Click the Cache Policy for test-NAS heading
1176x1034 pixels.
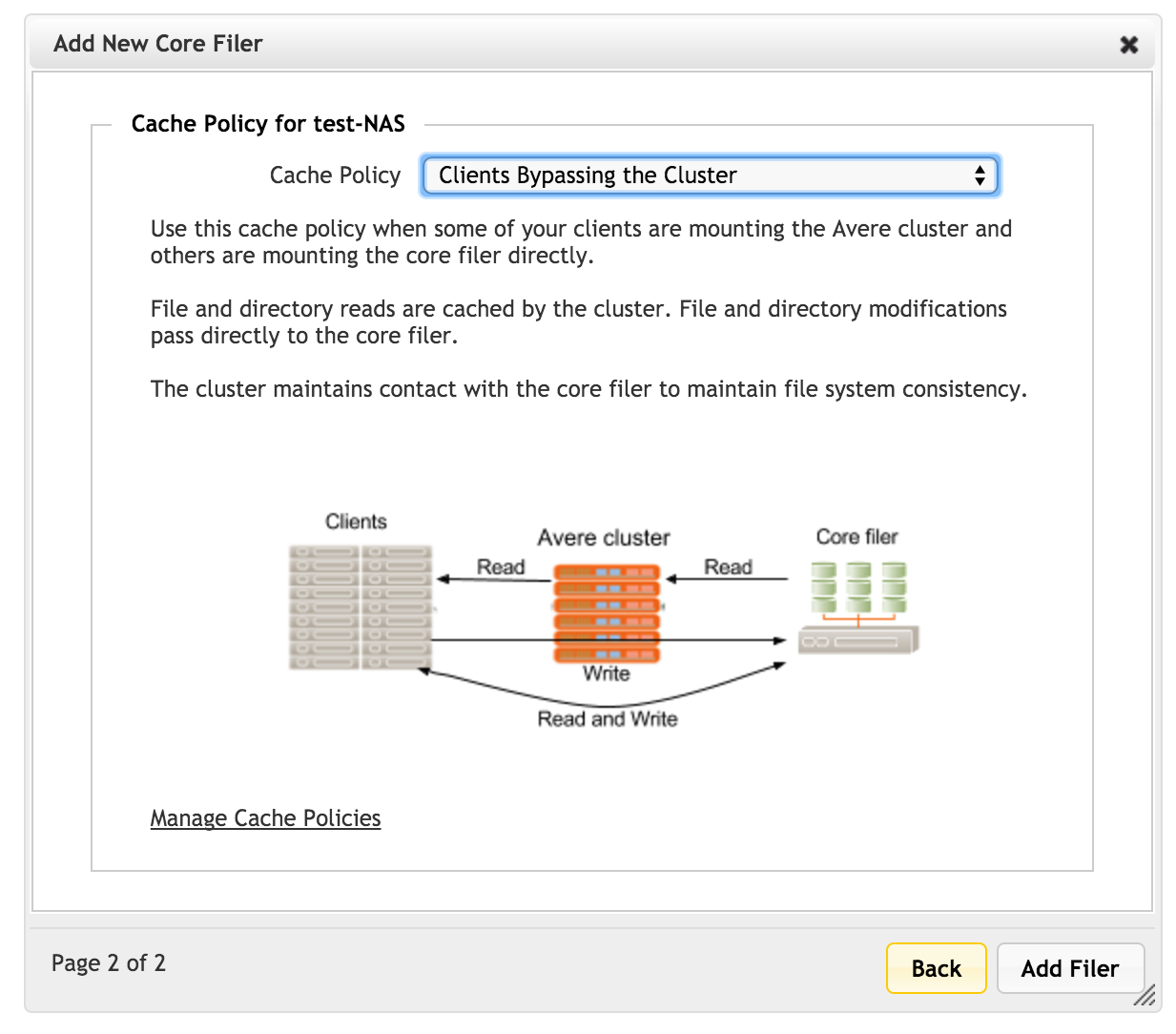(x=268, y=124)
